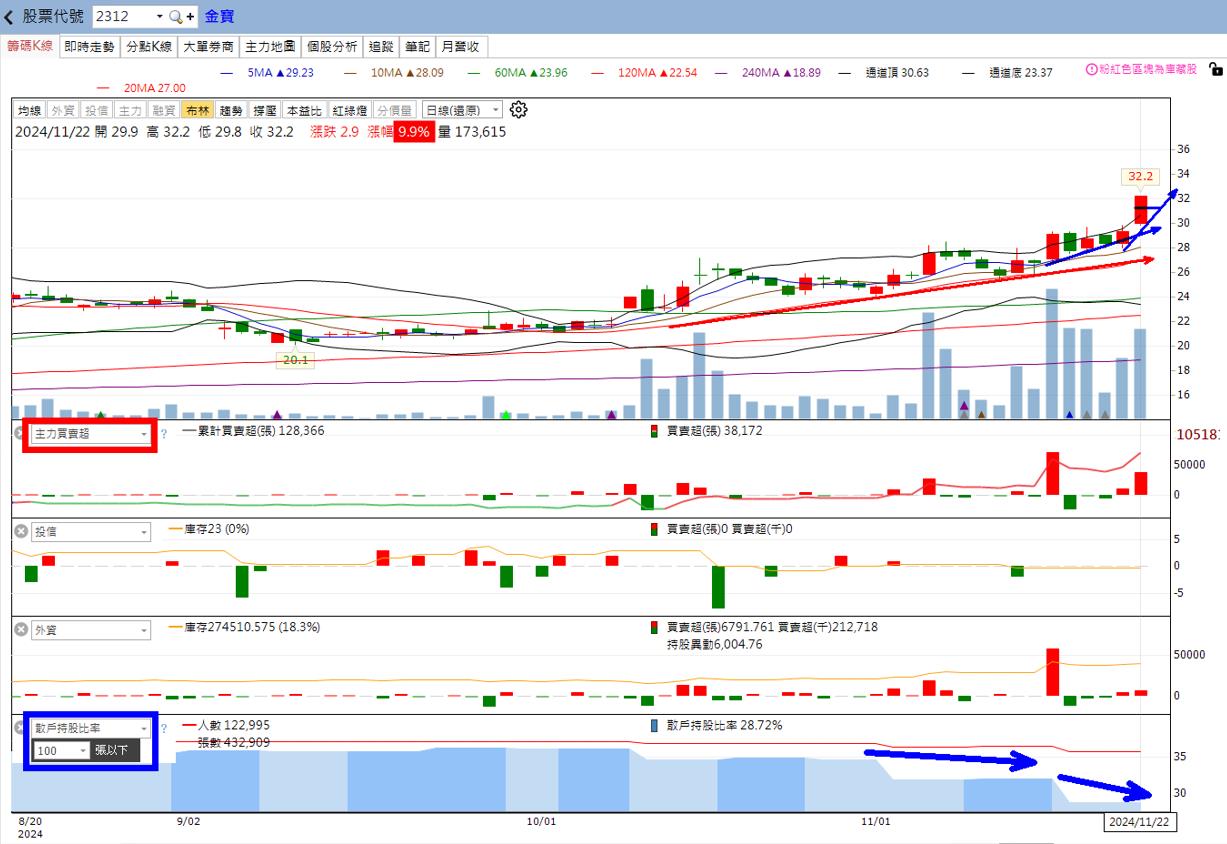Click help question mark beside 散戶持股比率
The width and height of the screenshot is (1227, 844).
point(164,728)
